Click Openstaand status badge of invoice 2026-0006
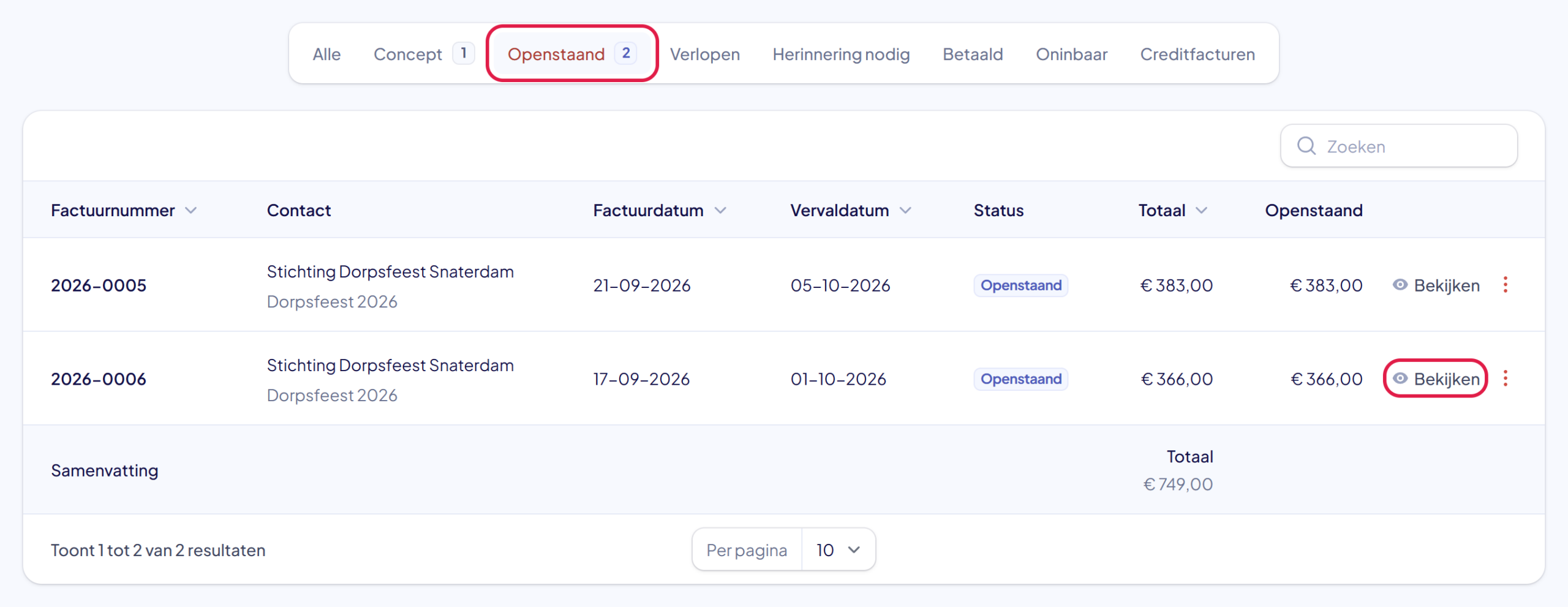1568x607 pixels. coord(1020,379)
